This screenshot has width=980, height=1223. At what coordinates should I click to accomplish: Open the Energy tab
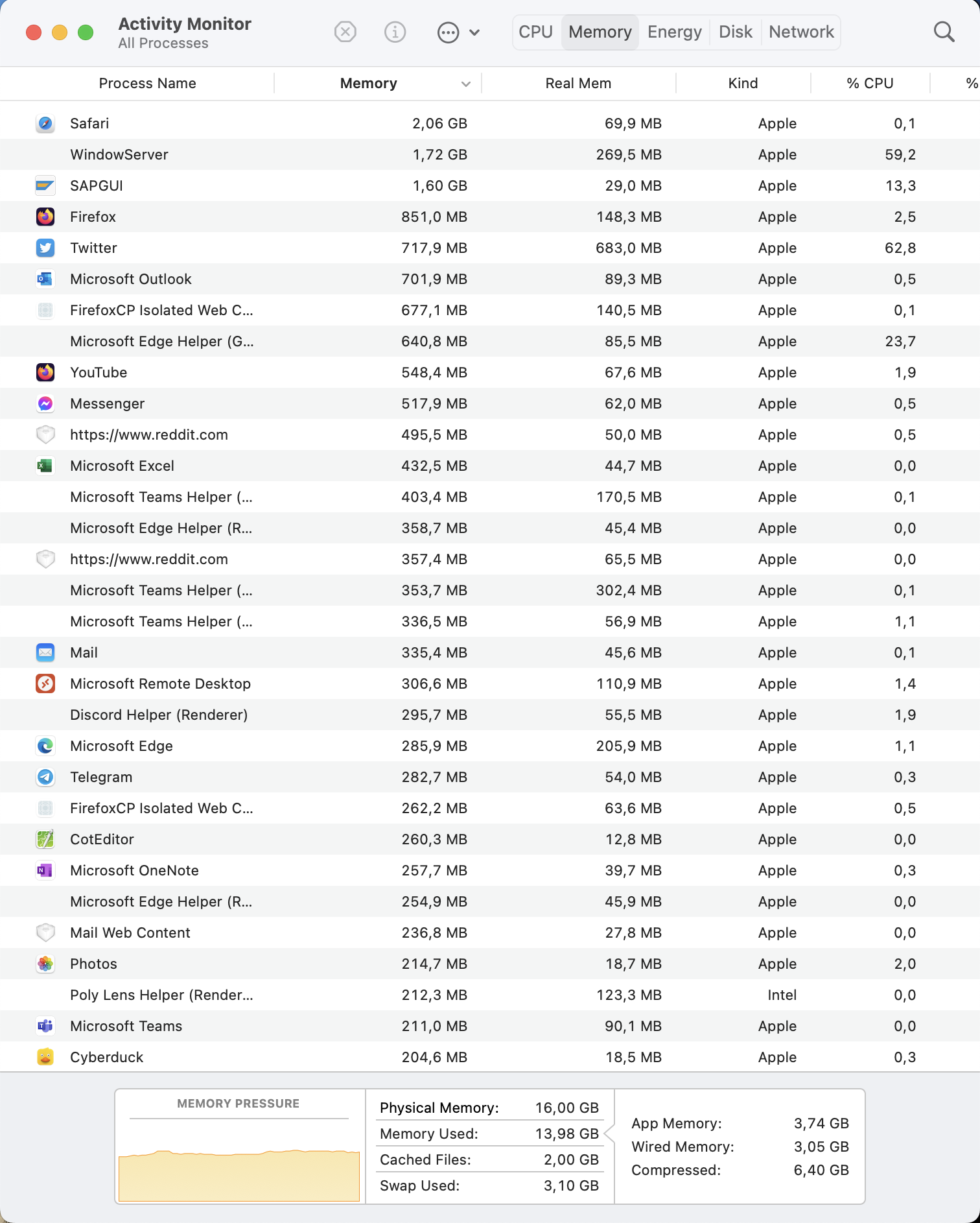(675, 32)
